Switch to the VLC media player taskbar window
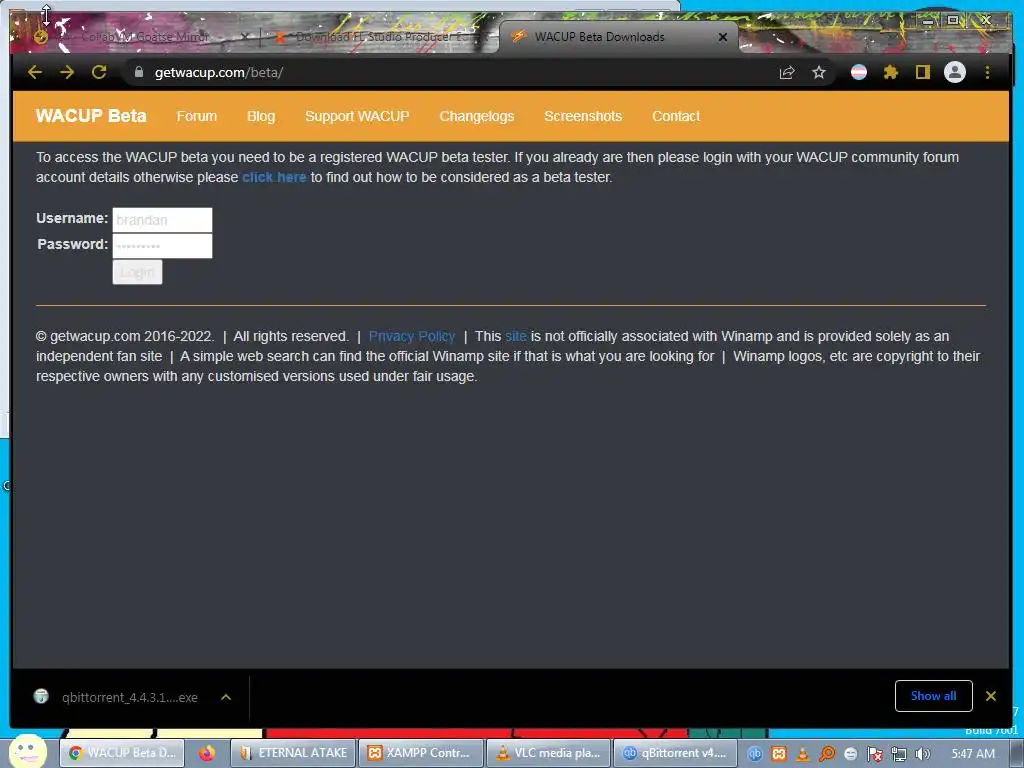This screenshot has height=768, width=1024. click(549, 753)
